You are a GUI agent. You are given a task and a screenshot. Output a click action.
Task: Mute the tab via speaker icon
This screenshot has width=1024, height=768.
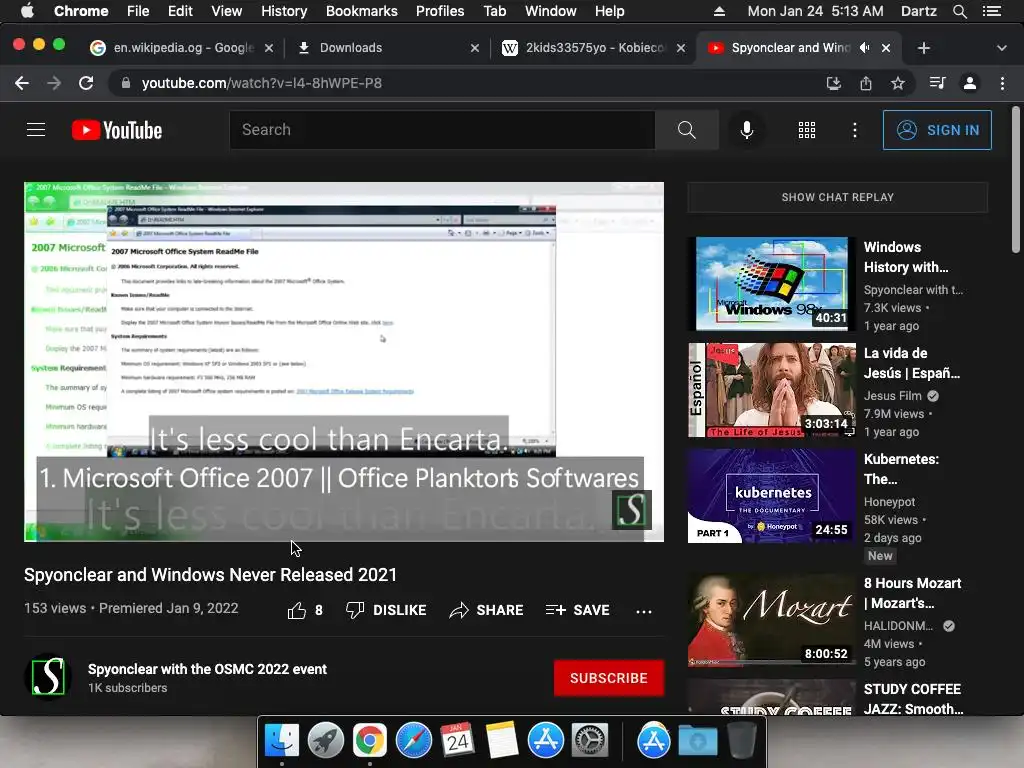[x=865, y=48]
